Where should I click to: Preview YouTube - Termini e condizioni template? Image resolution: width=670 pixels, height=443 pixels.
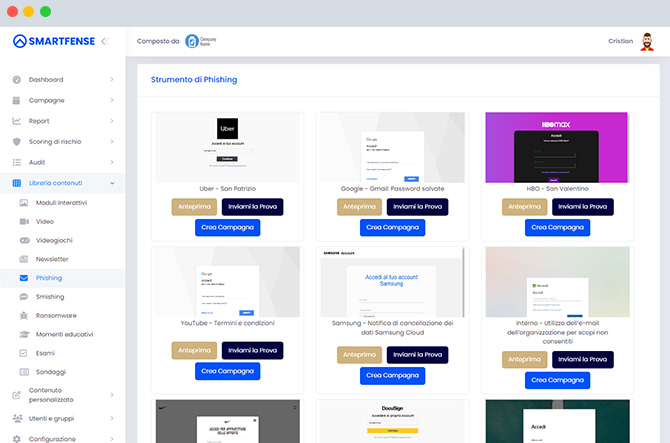pyautogui.click(x=194, y=351)
